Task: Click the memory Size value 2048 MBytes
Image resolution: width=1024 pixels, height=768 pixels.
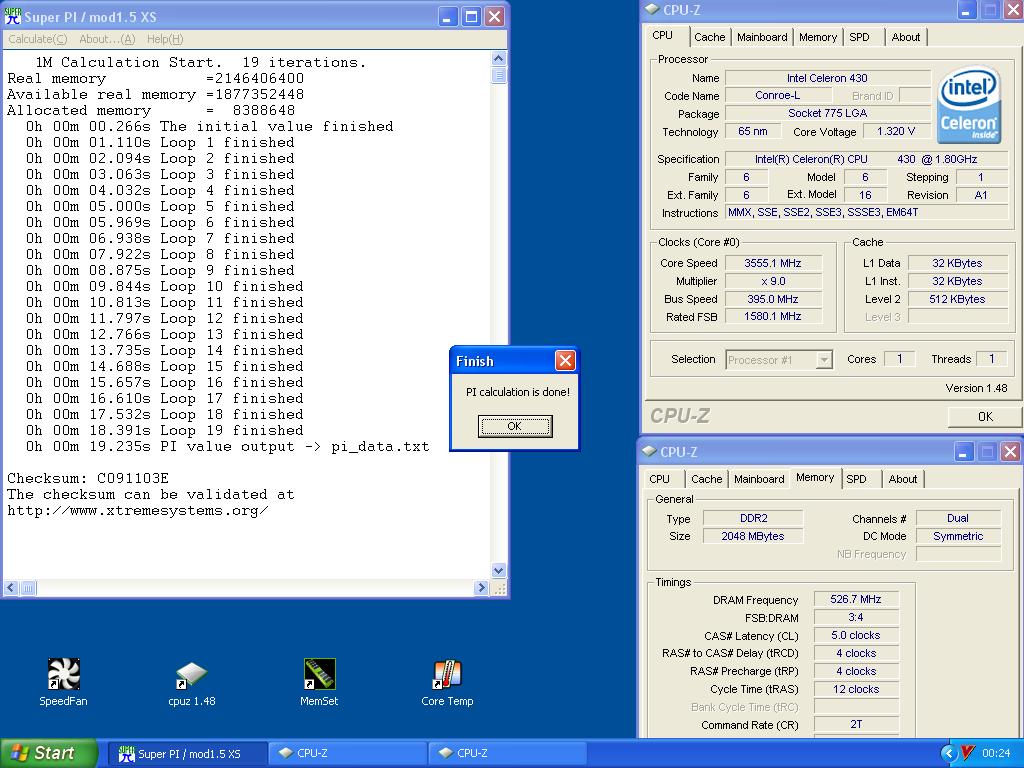Action: coord(752,536)
